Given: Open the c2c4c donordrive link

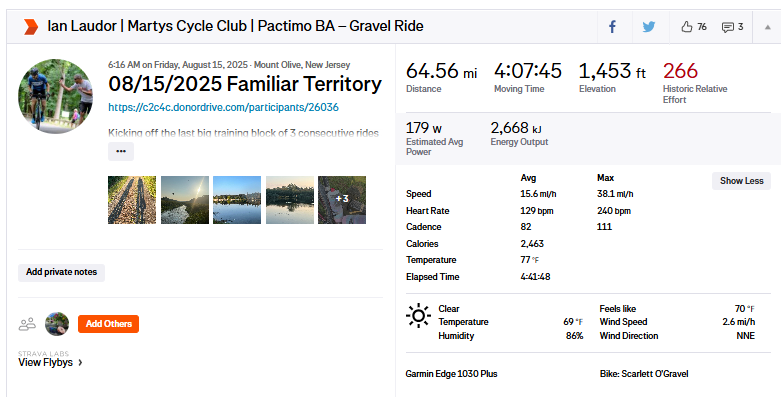Looking at the screenshot, I should (x=223, y=107).
